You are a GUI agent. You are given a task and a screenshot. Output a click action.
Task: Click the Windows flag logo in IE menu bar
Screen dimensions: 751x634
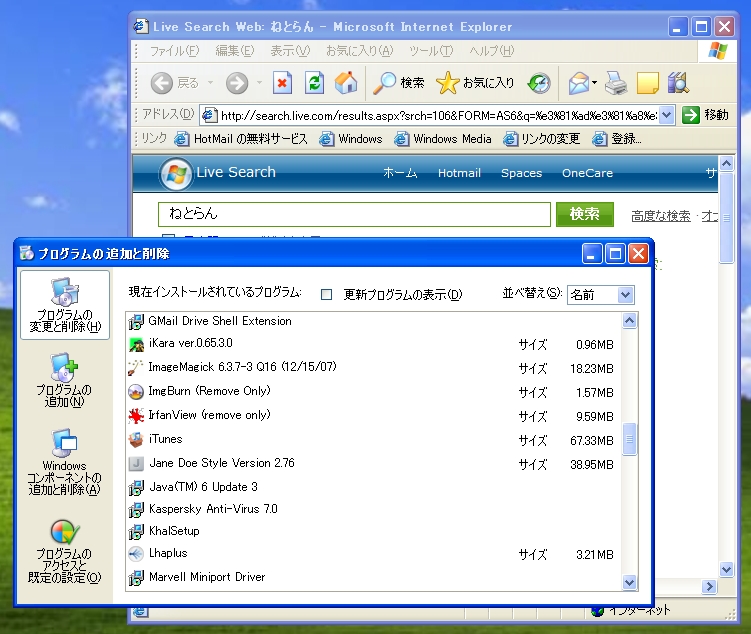(717, 51)
